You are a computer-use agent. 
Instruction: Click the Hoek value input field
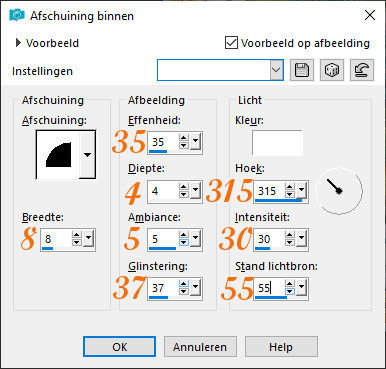(x=269, y=191)
